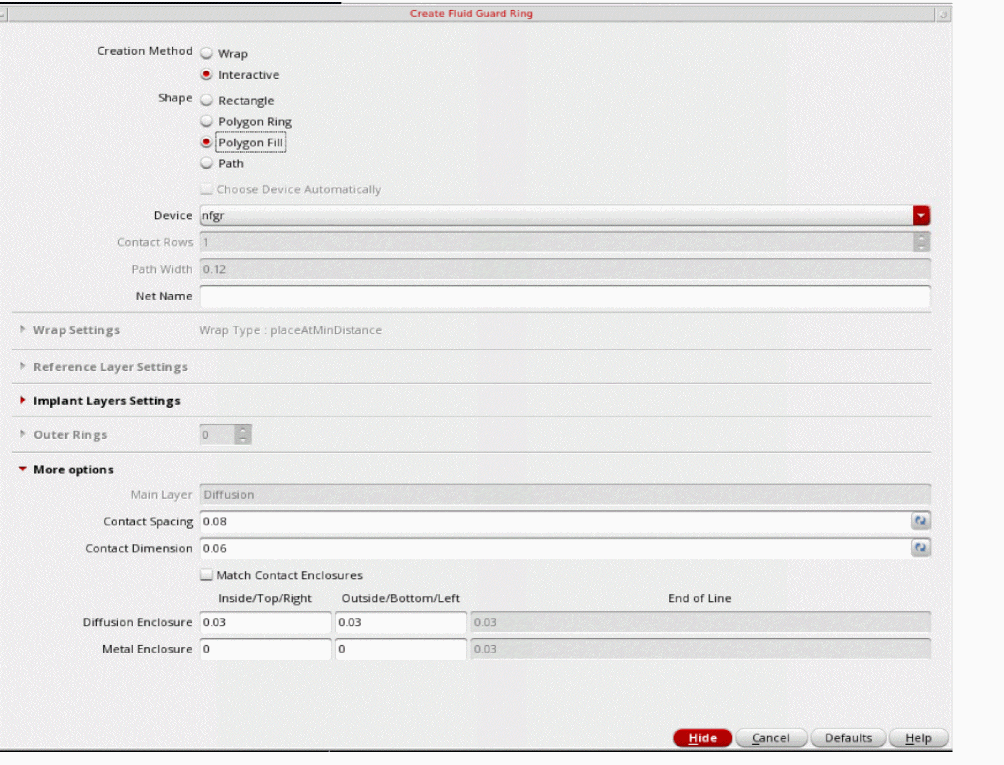Viewport: 1004px width, 765px height.
Task: Choose the Polygon Ring shape
Action: [x=206, y=121]
